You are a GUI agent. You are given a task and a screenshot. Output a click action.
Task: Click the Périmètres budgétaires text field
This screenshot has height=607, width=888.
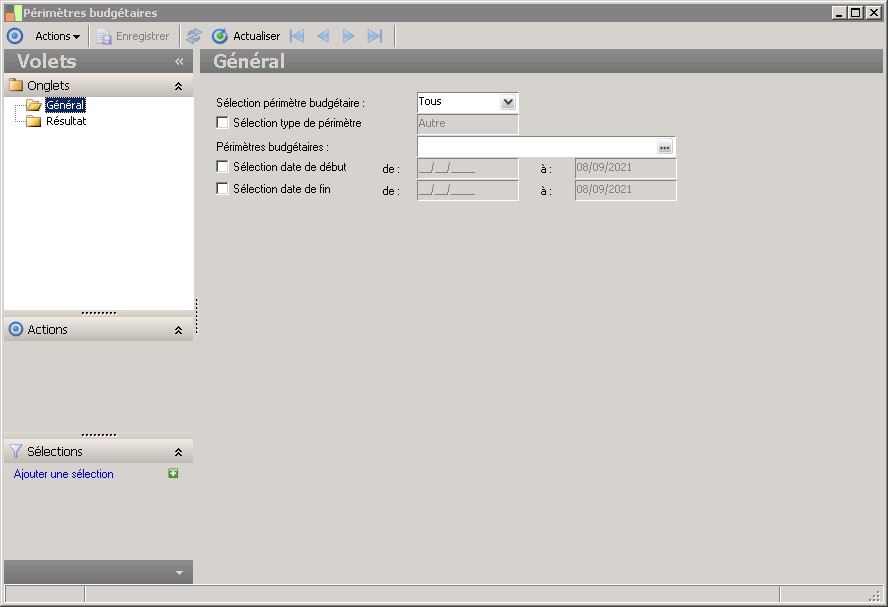pos(537,147)
